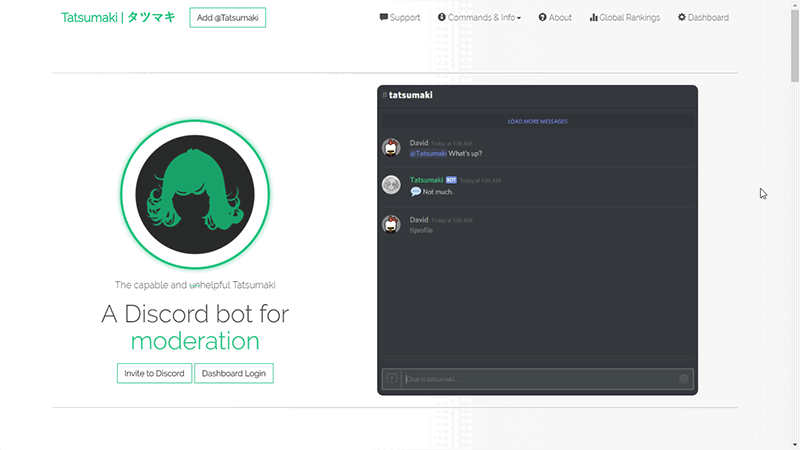The height and width of the screenshot is (450, 800).
Task: Click the Global Rankings bar chart icon
Action: point(594,18)
